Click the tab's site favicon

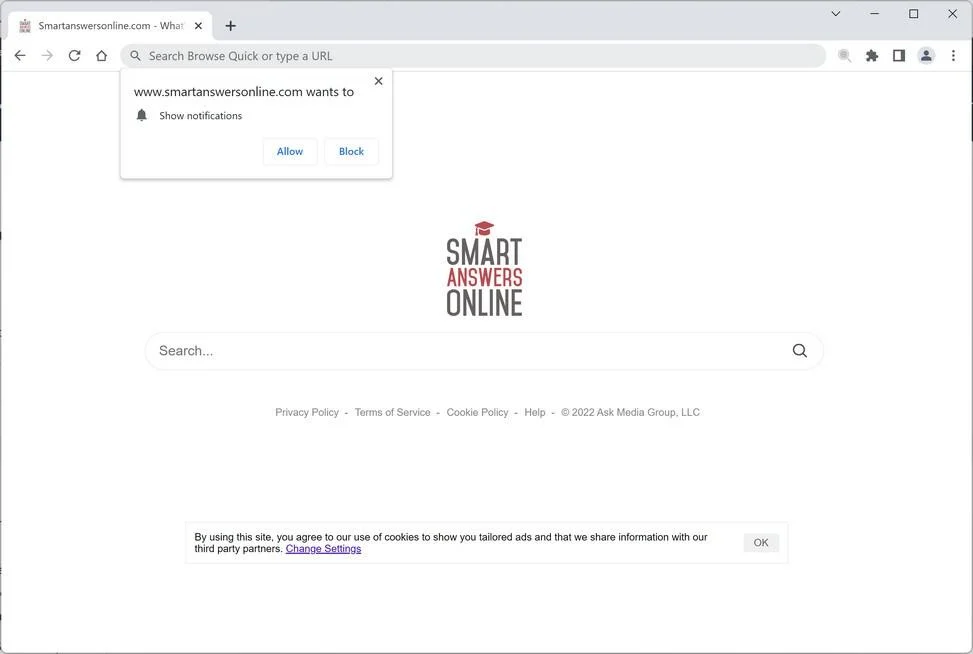coord(25,26)
